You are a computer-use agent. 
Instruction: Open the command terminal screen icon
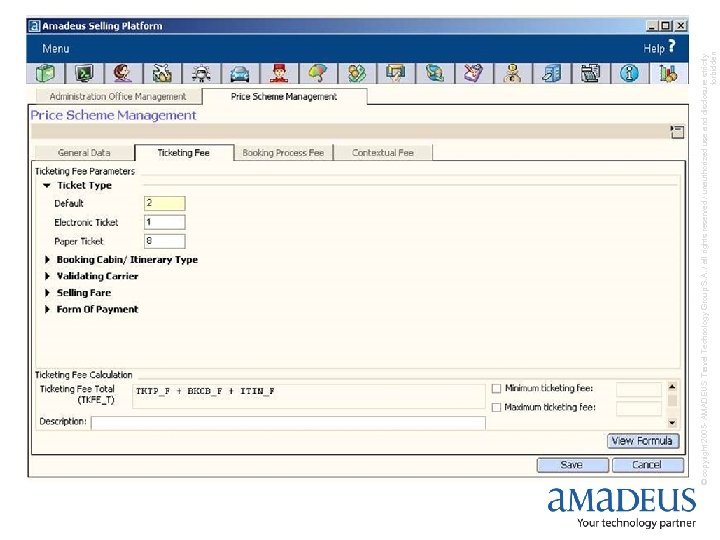[x=84, y=73]
